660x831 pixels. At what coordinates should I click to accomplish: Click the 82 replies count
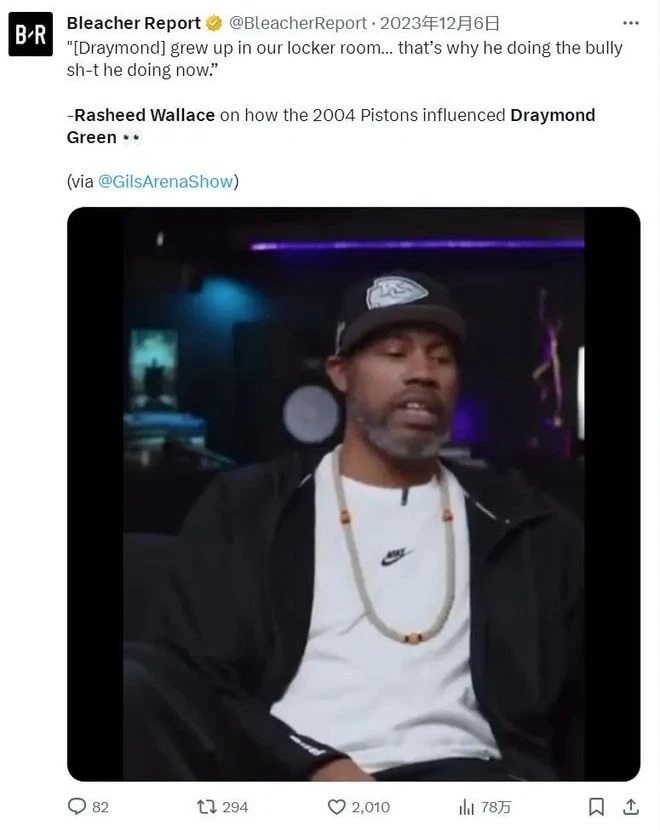tap(100, 807)
